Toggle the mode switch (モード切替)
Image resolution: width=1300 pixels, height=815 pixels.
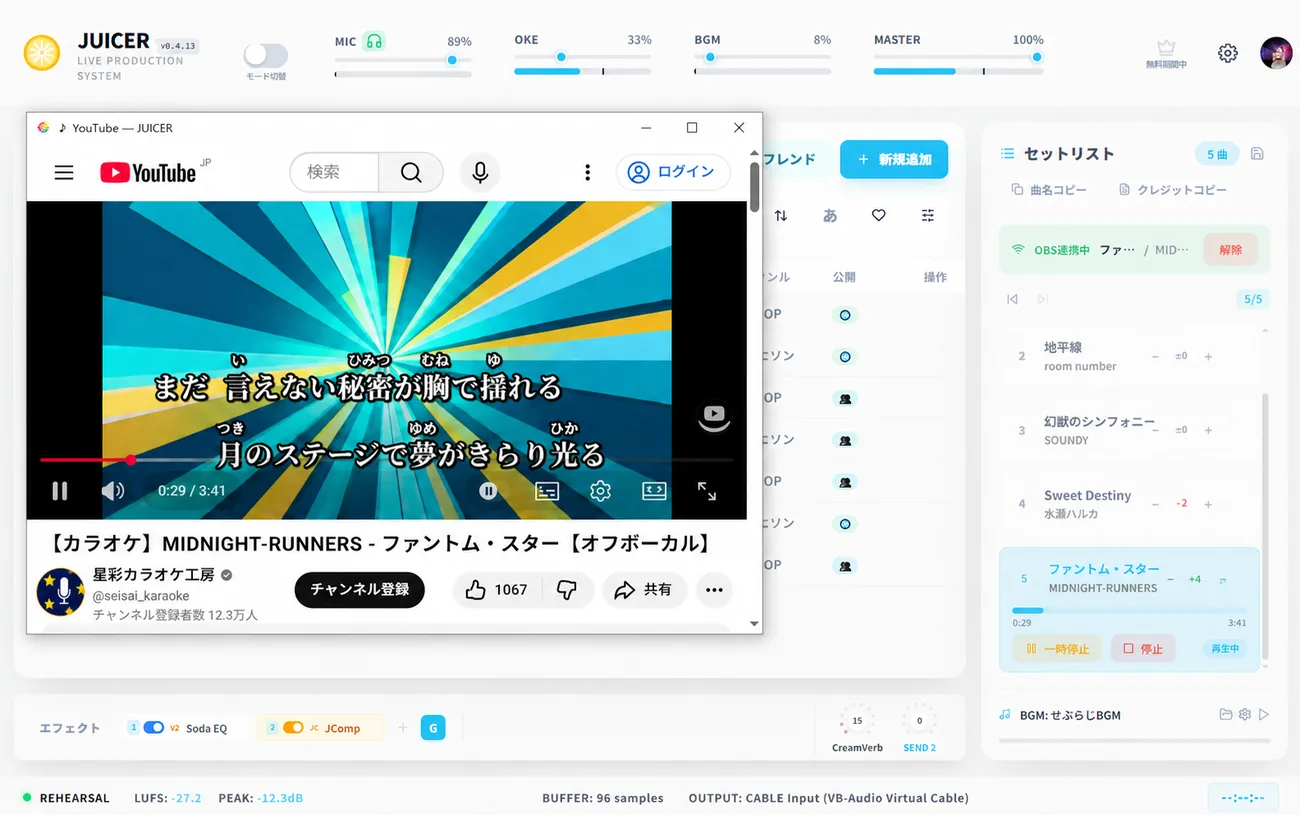click(266, 55)
